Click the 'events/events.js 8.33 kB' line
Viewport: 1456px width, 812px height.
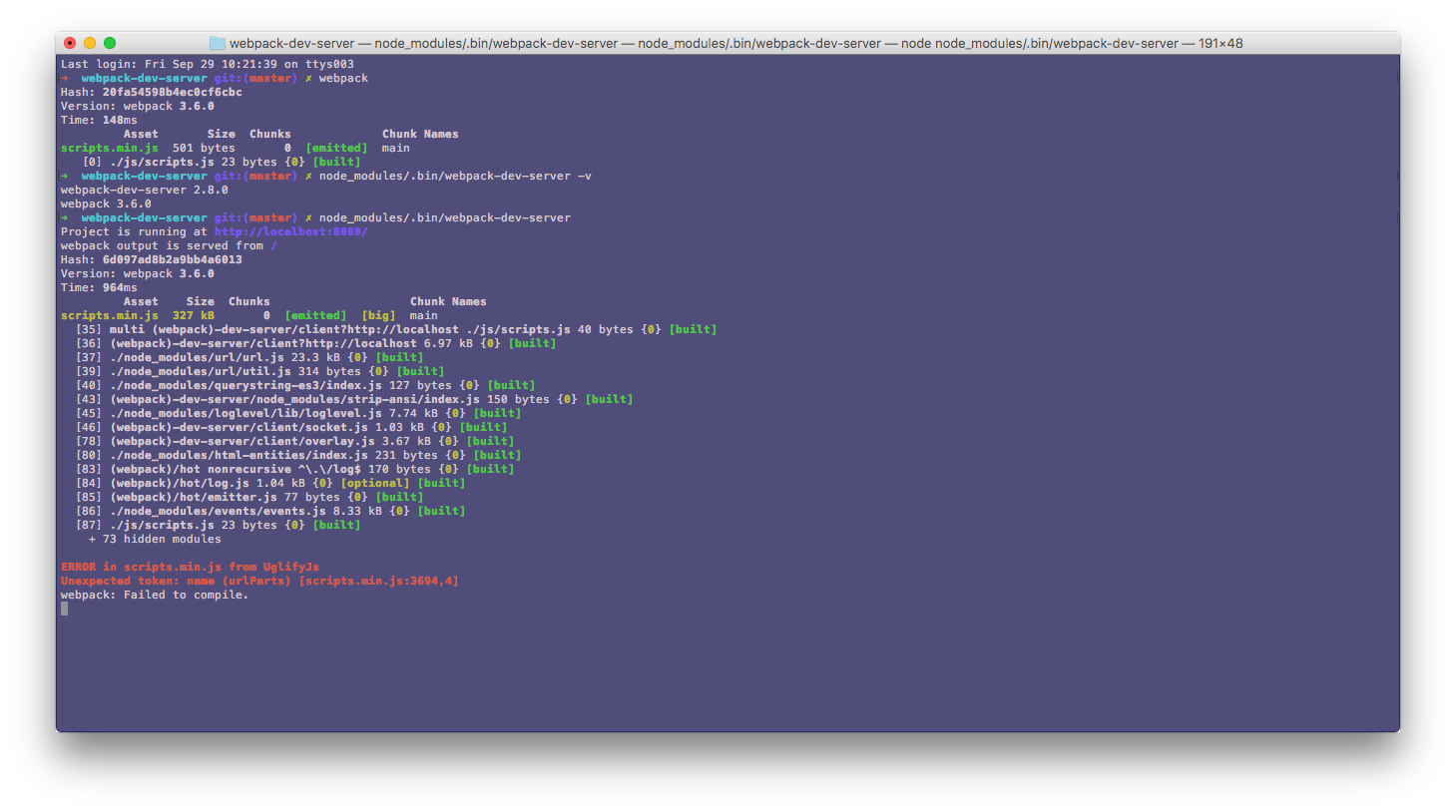point(270,511)
